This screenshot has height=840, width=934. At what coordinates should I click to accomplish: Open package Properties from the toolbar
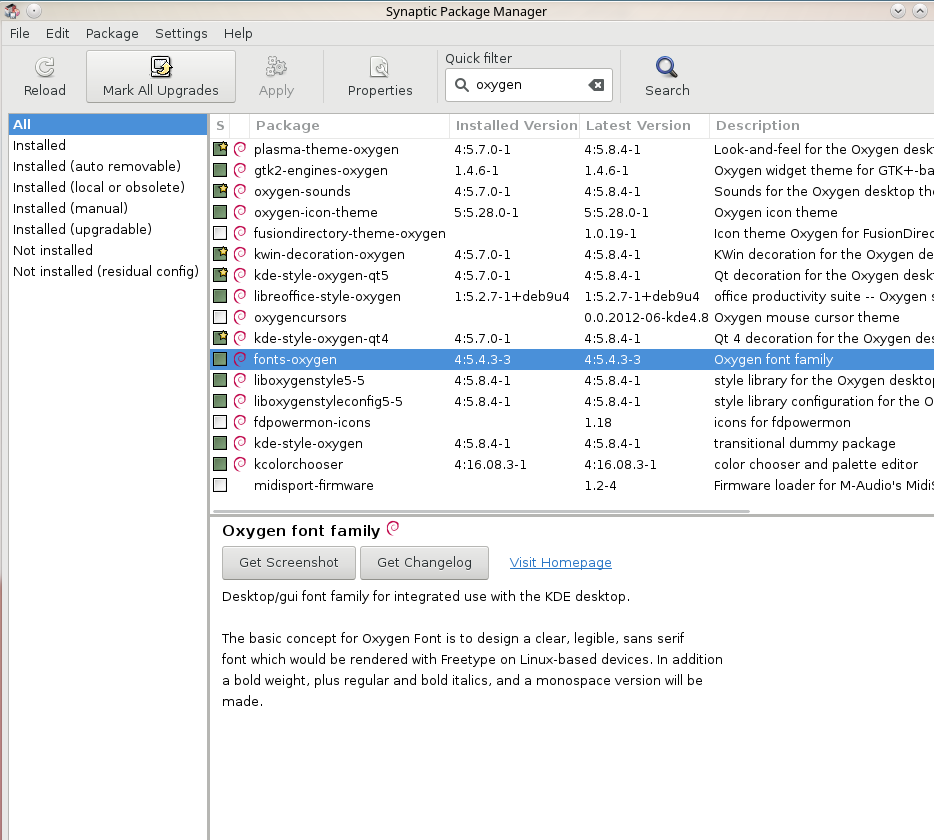click(x=380, y=68)
